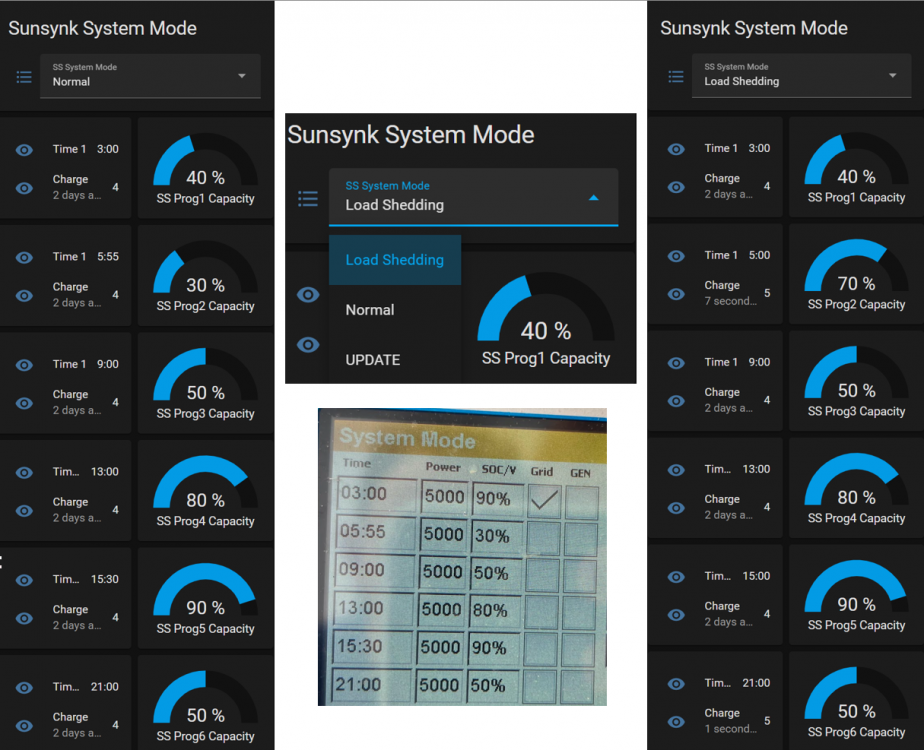
Task: Tick the GEN box in 03:00 photo row
Action: (x=582, y=503)
